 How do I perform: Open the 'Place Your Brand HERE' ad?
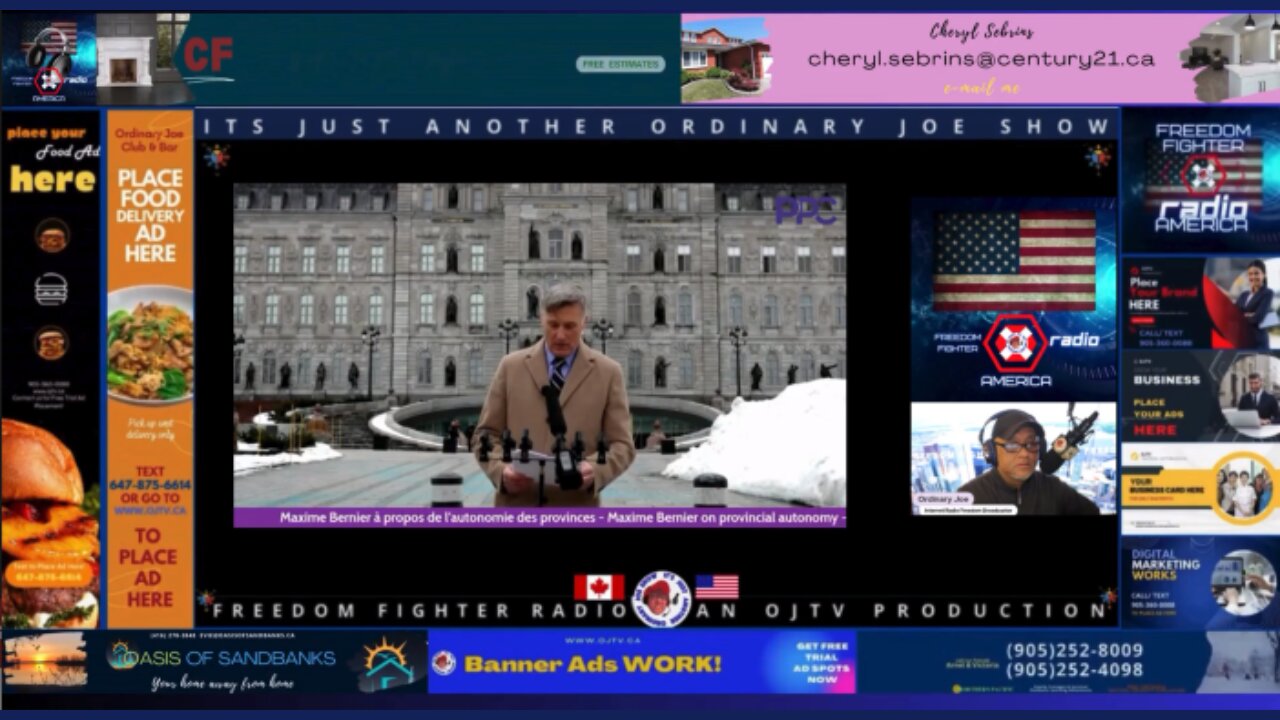pyautogui.click(x=1201, y=303)
